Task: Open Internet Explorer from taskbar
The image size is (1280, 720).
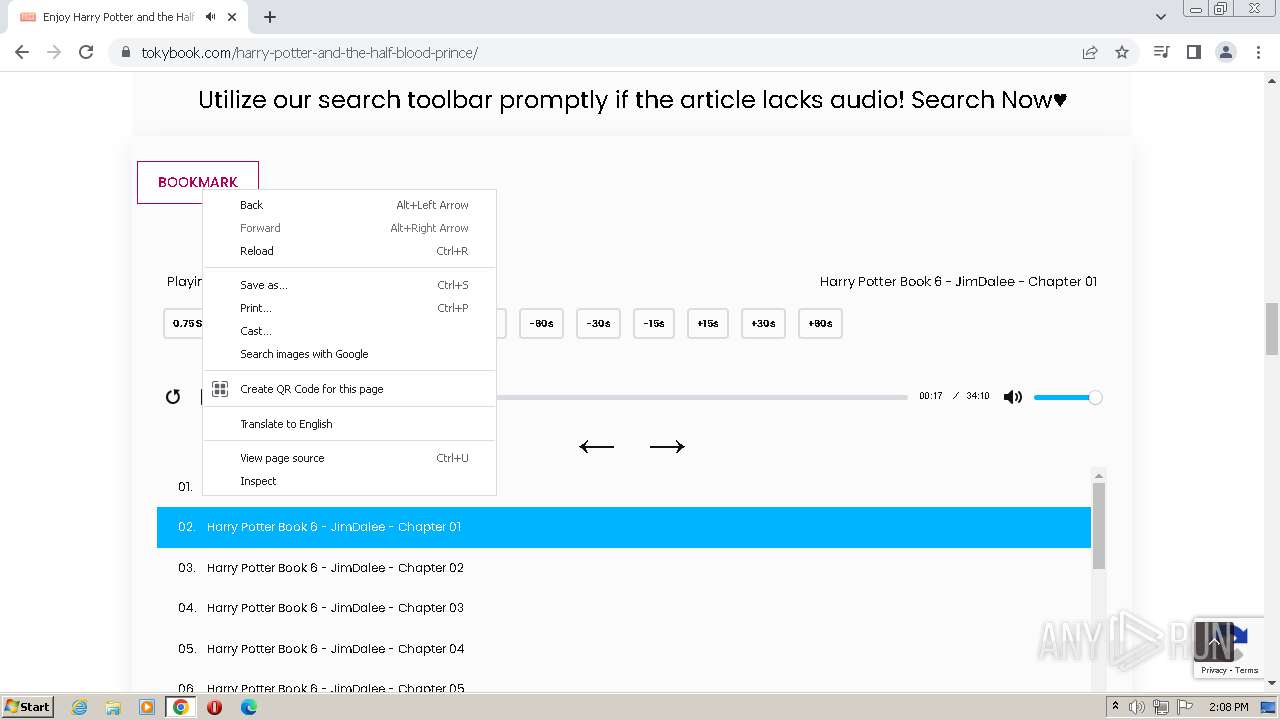Action: [x=79, y=707]
